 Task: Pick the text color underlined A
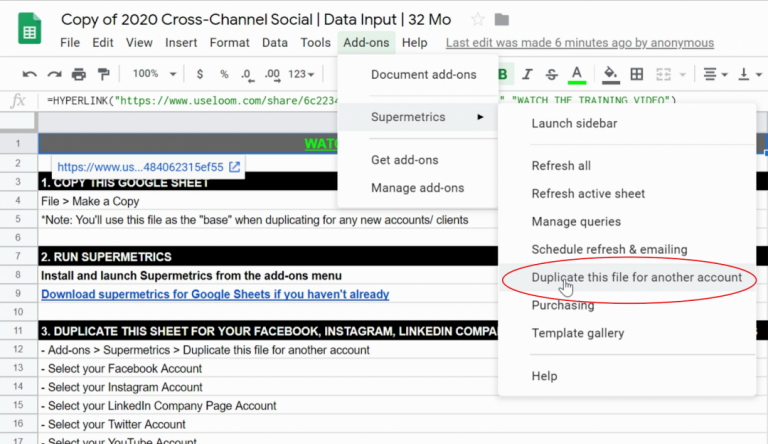click(577, 75)
